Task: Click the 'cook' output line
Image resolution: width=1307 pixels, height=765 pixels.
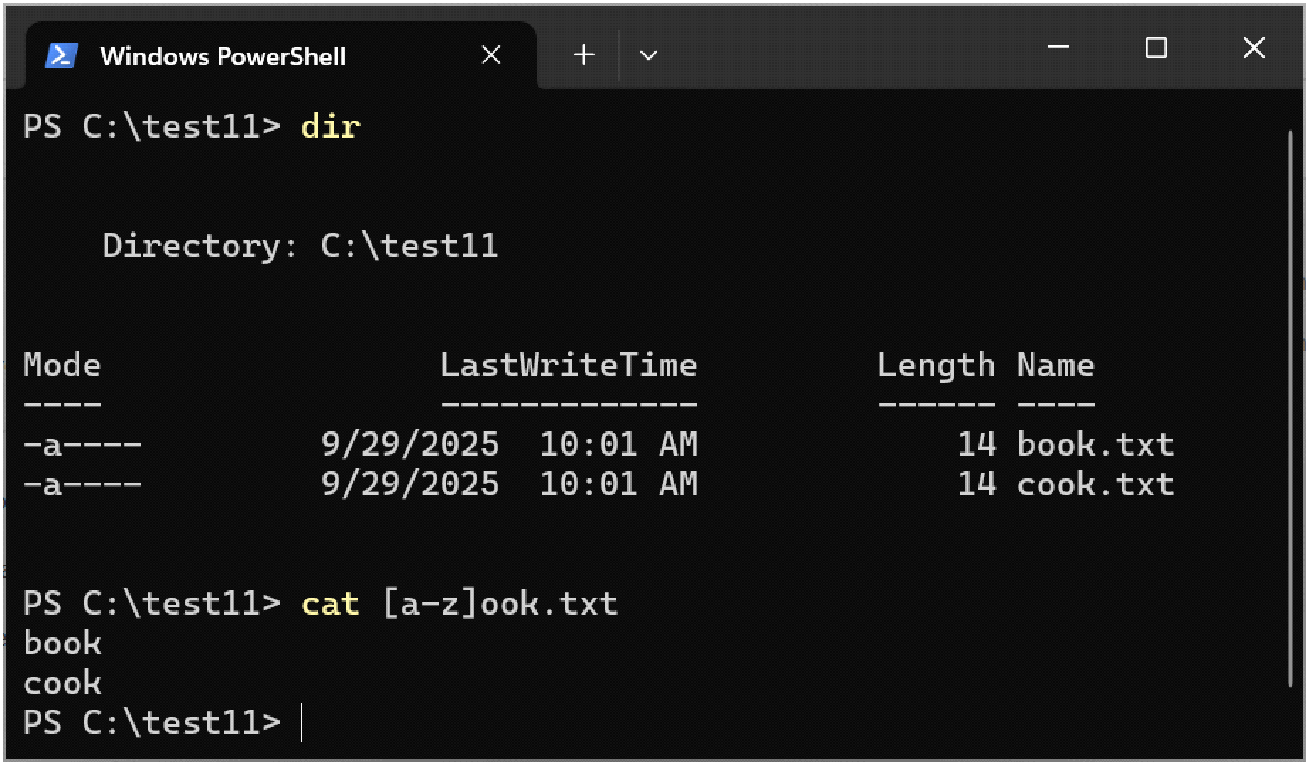Action: [63, 684]
